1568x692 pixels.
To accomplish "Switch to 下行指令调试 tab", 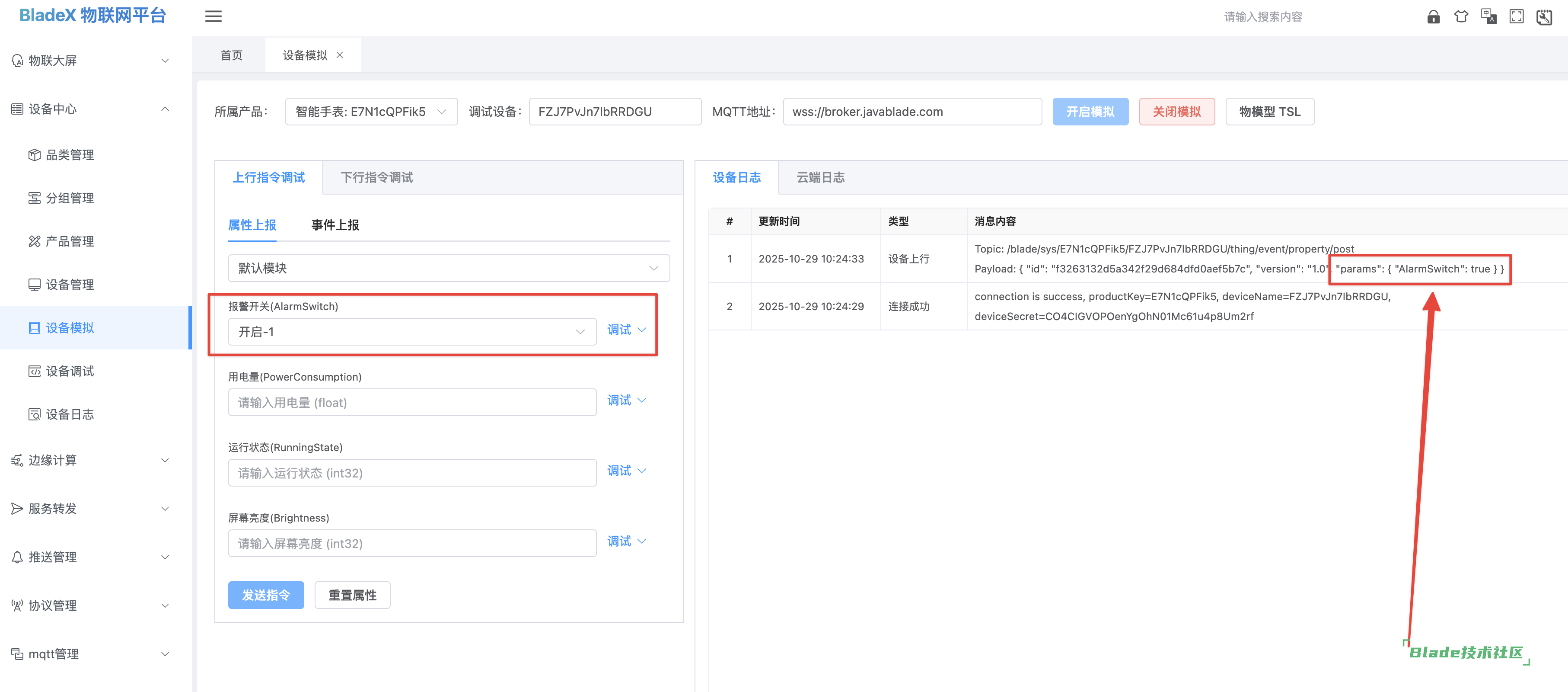I will pyautogui.click(x=376, y=177).
